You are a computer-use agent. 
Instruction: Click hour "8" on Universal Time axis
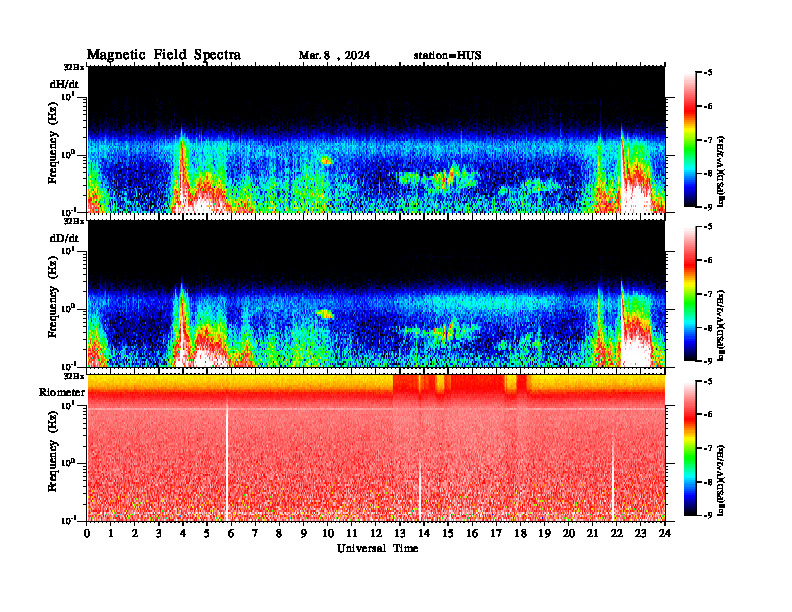coord(279,533)
